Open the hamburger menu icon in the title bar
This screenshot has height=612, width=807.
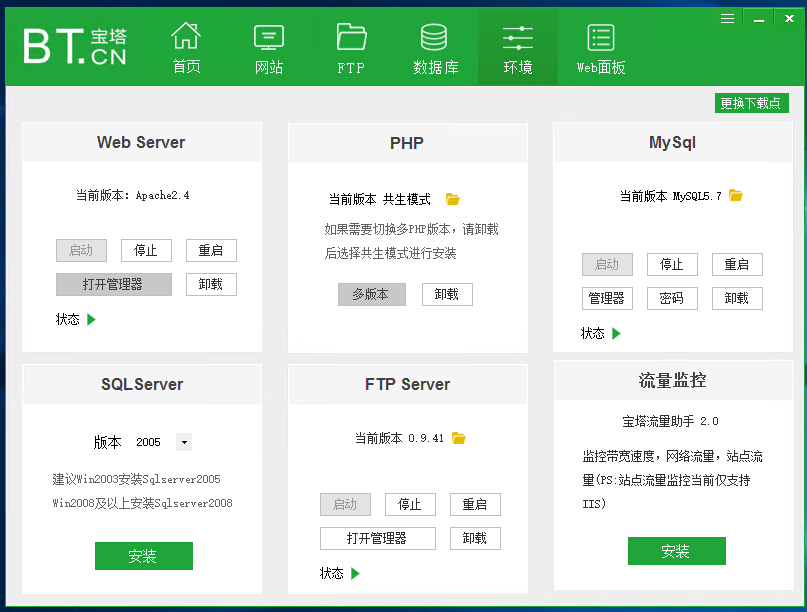click(727, 19)
